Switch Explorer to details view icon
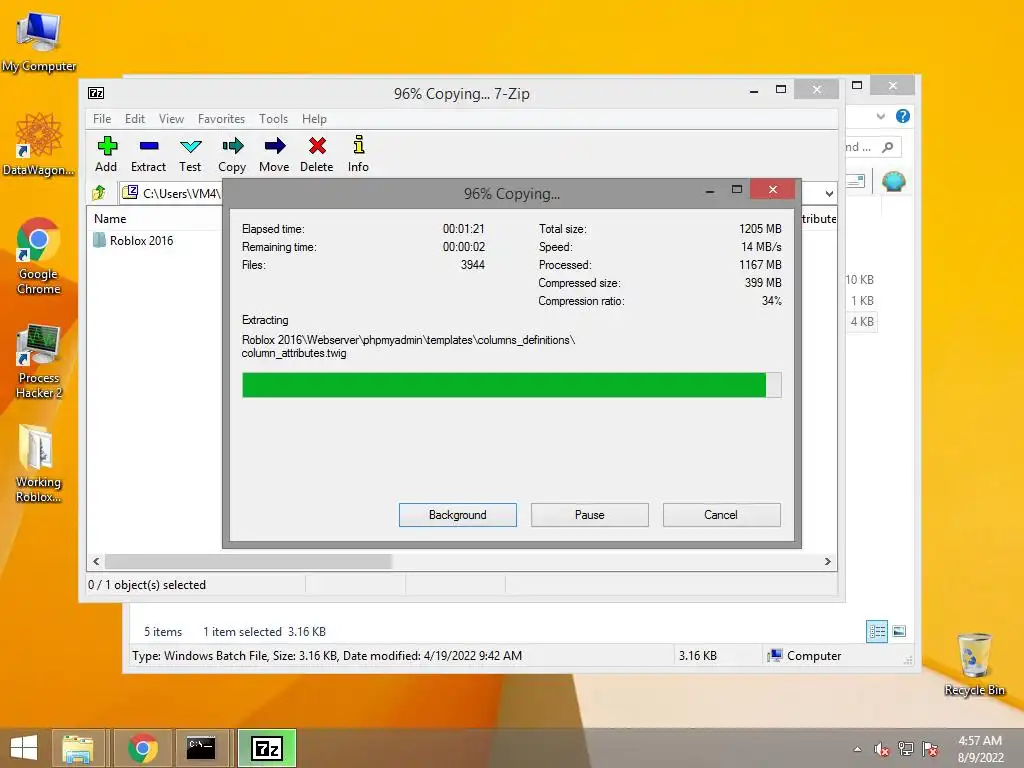Viewport: 1024px width, 768px height. pos(876,631)
